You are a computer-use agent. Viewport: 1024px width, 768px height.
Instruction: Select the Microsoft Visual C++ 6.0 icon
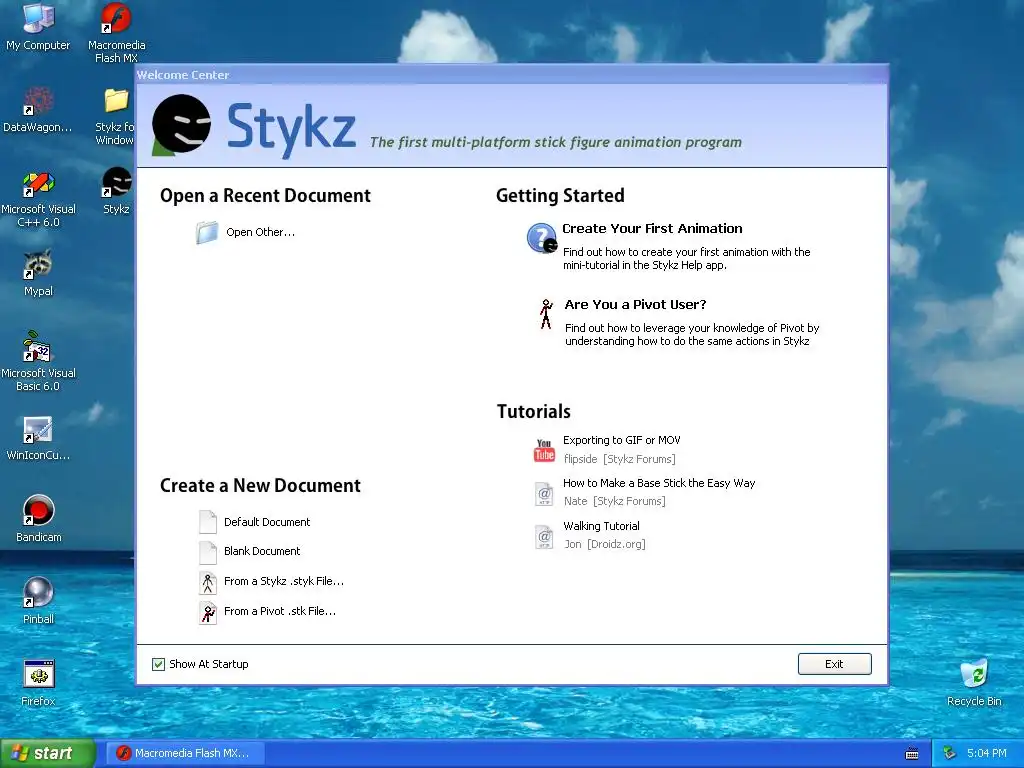click(x=38, y=184)
